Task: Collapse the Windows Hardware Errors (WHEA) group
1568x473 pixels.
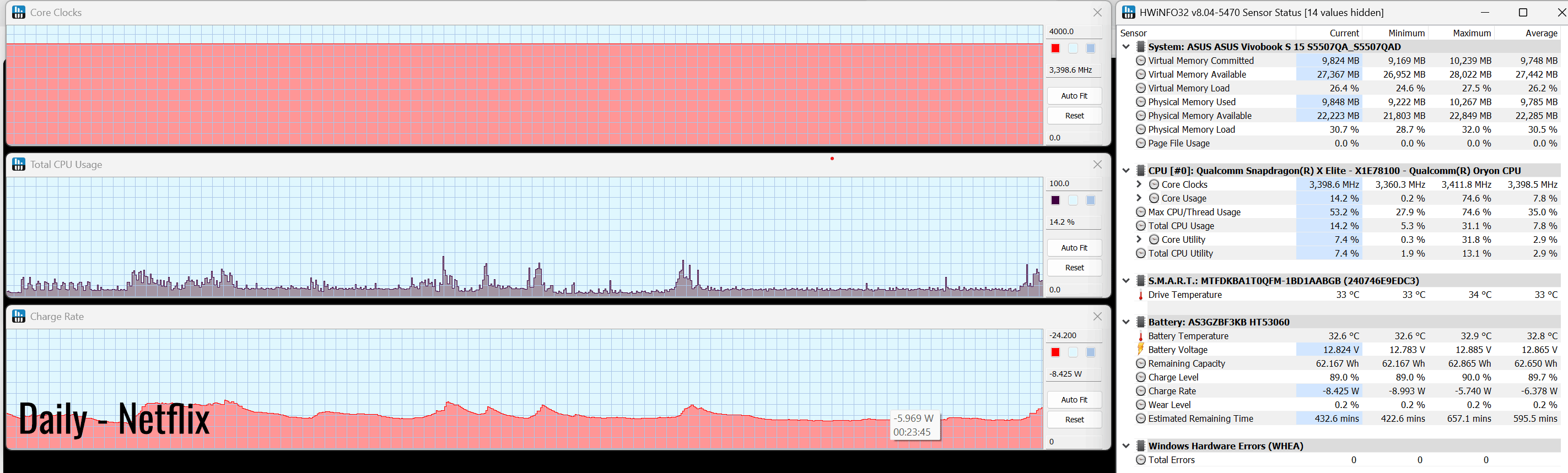Action: 1126,446
